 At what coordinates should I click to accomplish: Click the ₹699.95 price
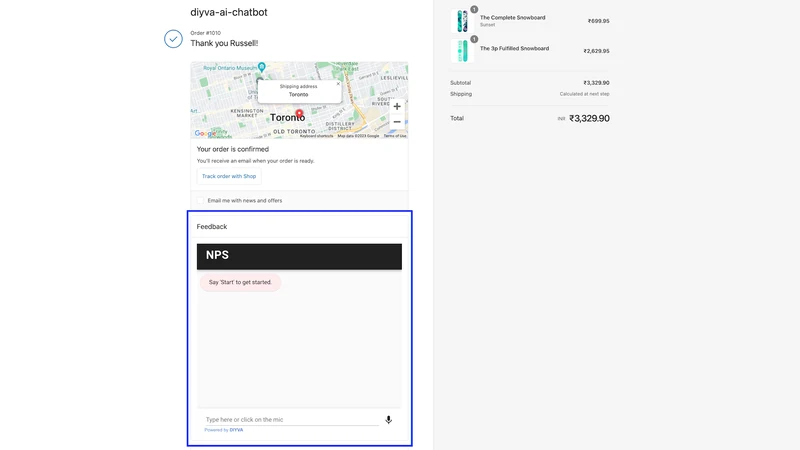pos(598,21)
